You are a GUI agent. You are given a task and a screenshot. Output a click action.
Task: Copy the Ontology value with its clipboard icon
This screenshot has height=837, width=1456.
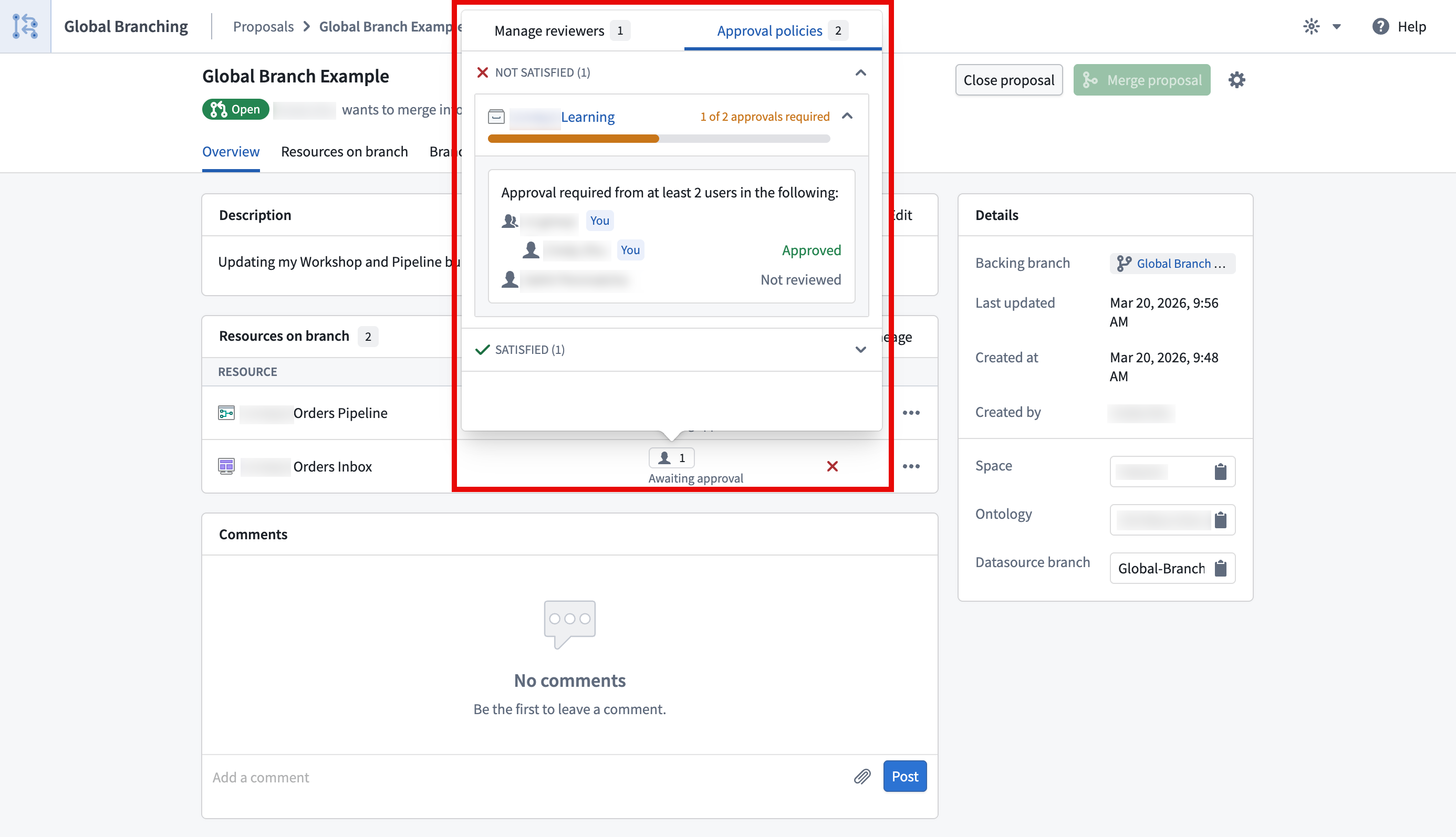pyautogui.click(x=1221, y=520)
